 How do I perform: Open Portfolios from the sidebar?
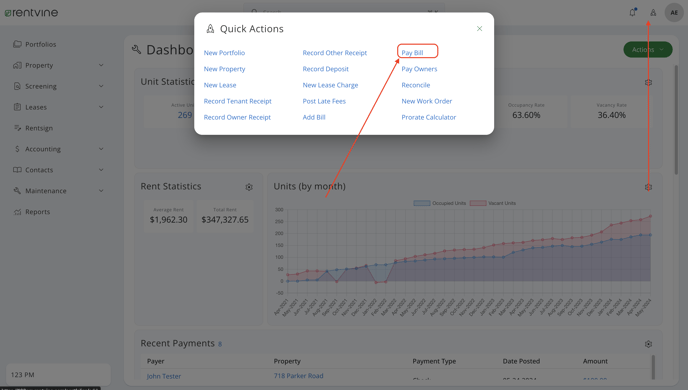[x=40, y=44]
